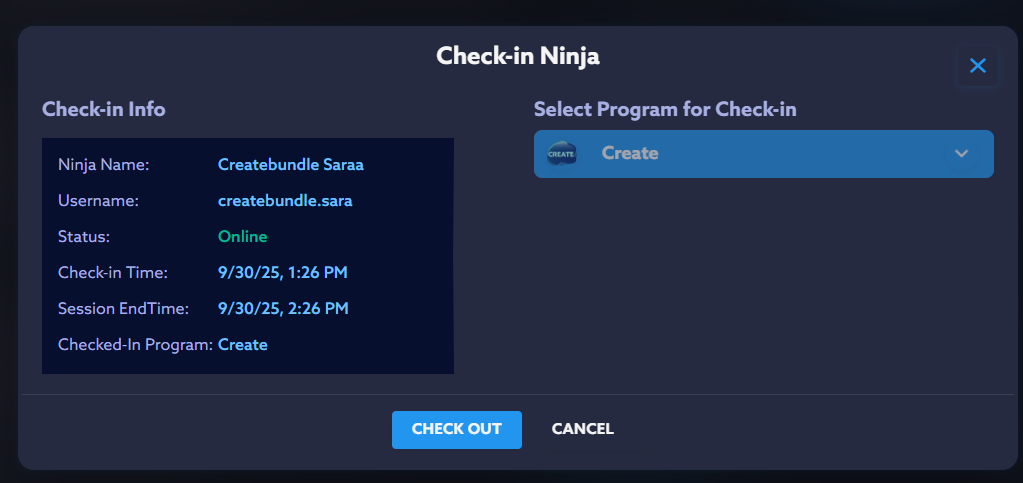Select the session end time 2:26 PM value
The image size is (1023, 483).
(x=283, y=309)
